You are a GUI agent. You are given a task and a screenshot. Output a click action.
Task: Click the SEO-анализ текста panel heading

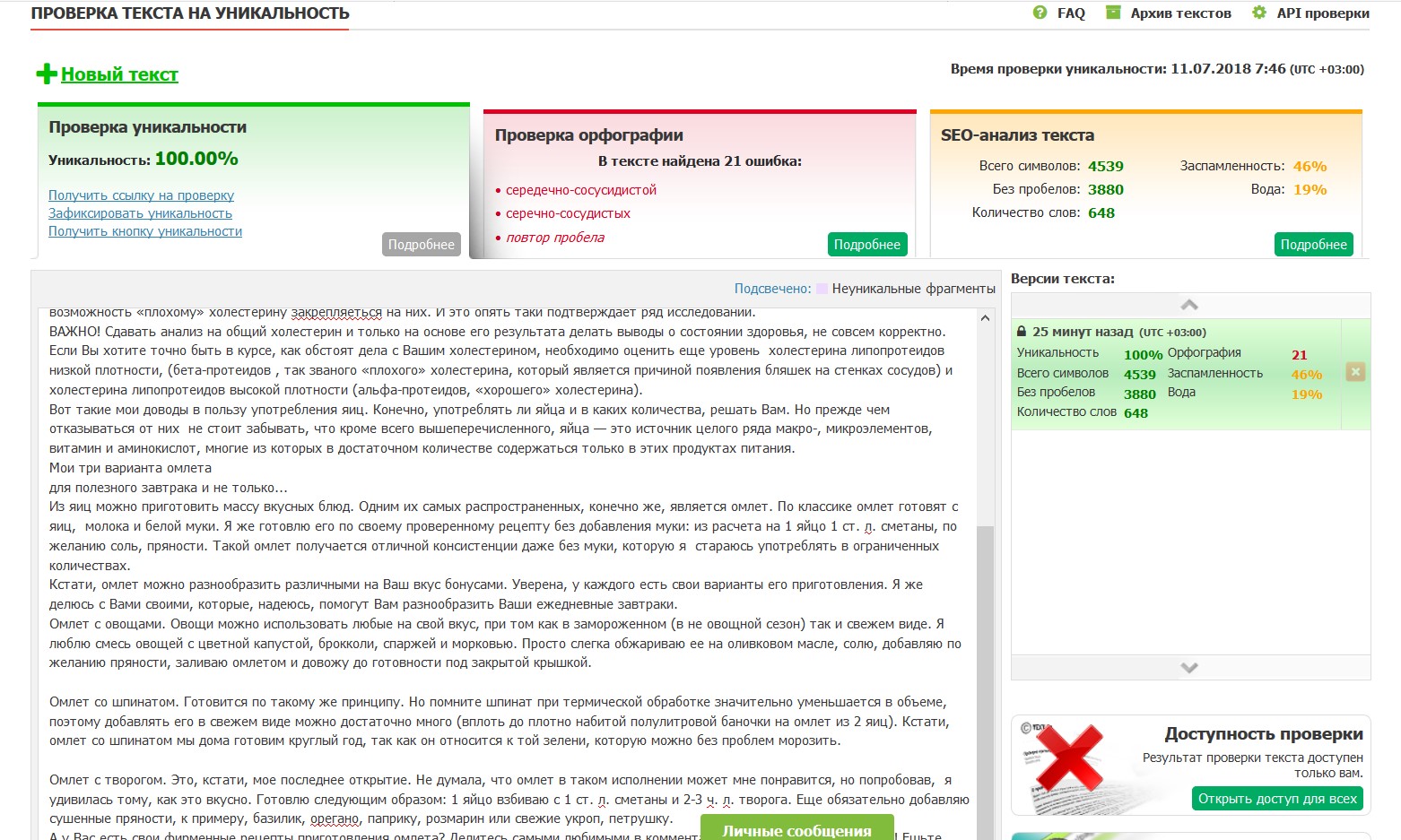pyautogui.click(x=1017, y=135)
